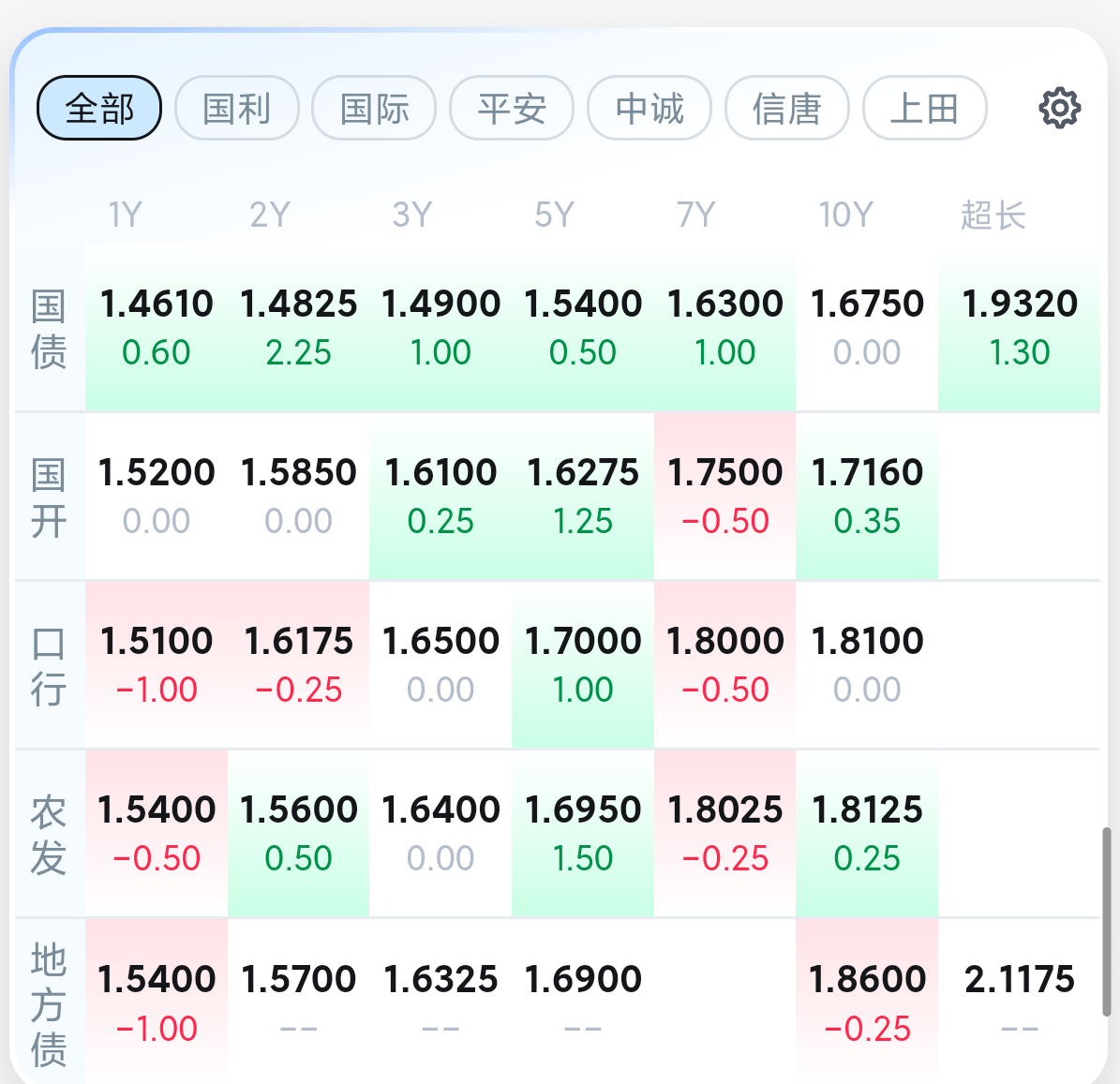Click the vertical scrollbar thumb
Viewport: 1120px width, 1084px height.
(1106, 921)
